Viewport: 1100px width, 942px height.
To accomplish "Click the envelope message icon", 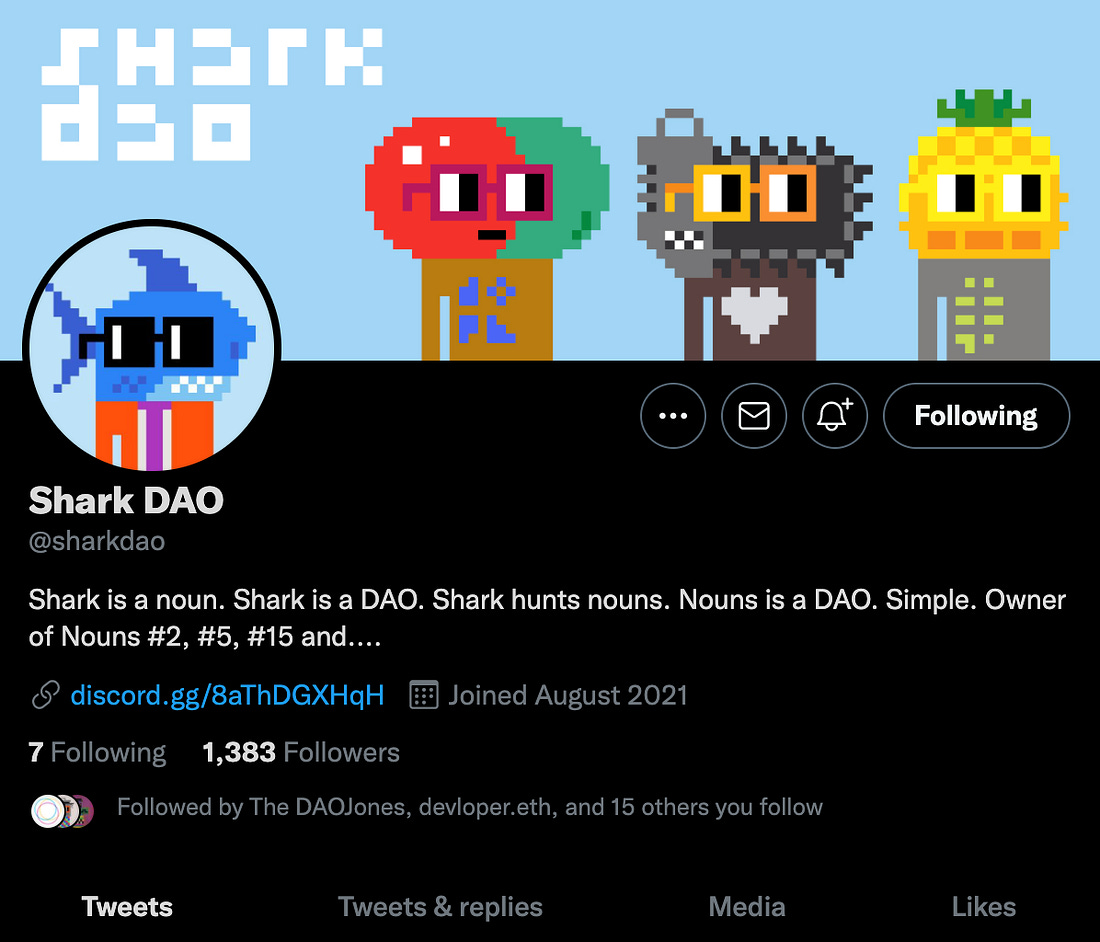I will pos(754,415).
